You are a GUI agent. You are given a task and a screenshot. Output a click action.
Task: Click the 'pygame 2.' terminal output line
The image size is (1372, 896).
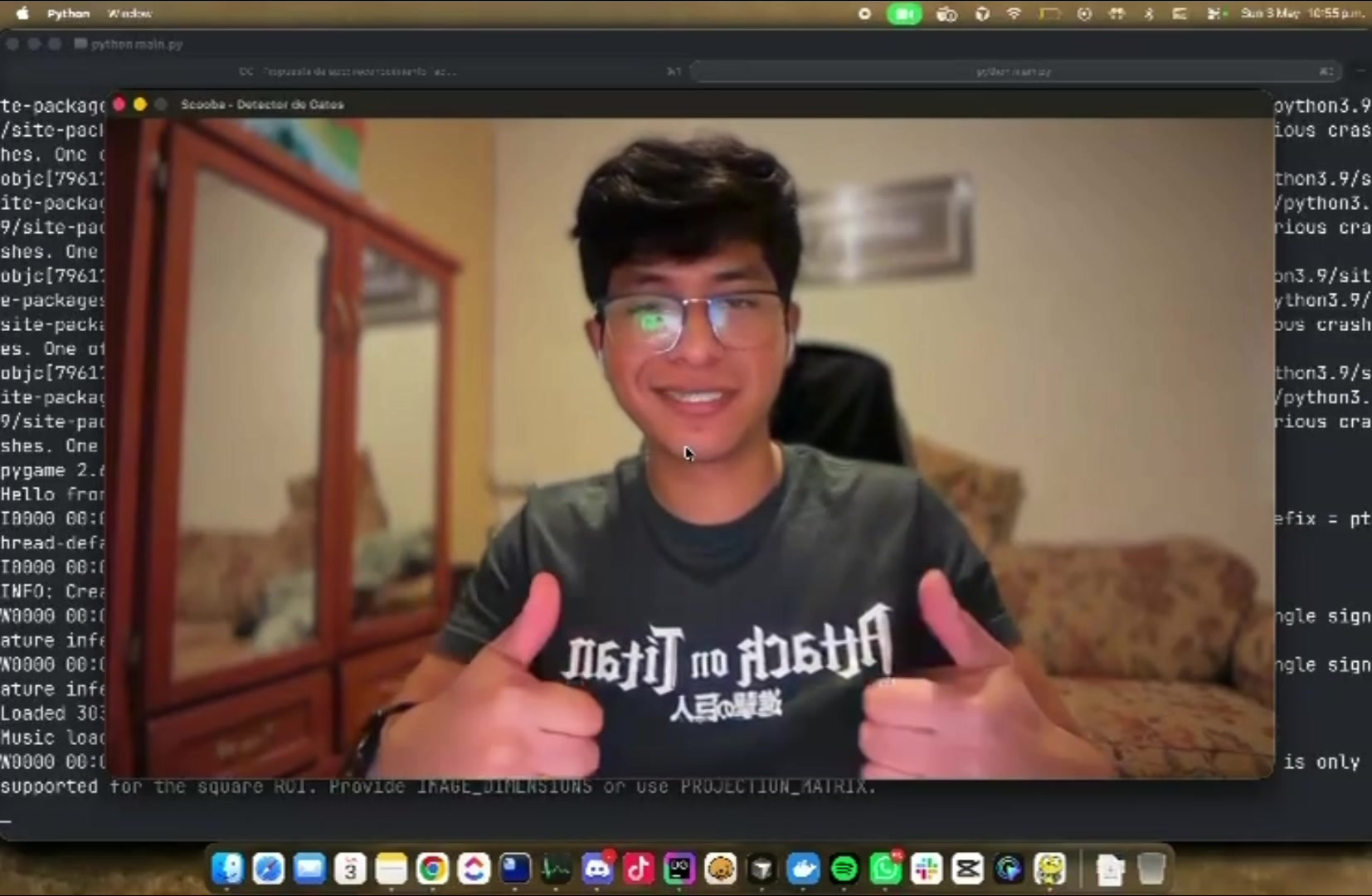click(52, 470)
